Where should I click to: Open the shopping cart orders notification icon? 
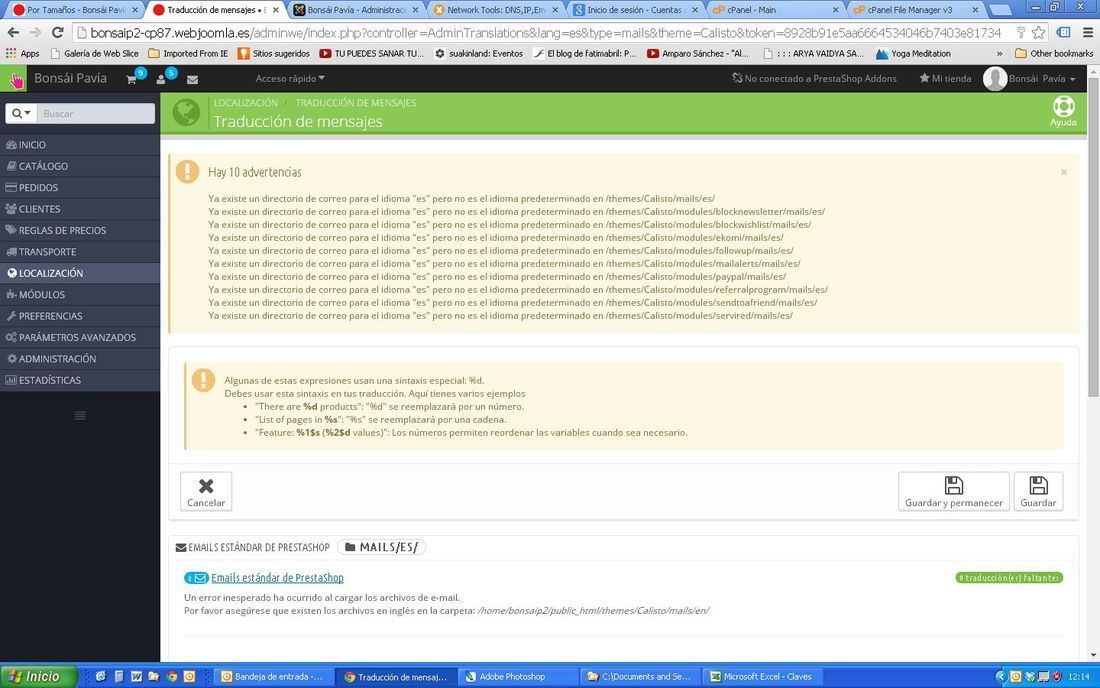[131, 79]
